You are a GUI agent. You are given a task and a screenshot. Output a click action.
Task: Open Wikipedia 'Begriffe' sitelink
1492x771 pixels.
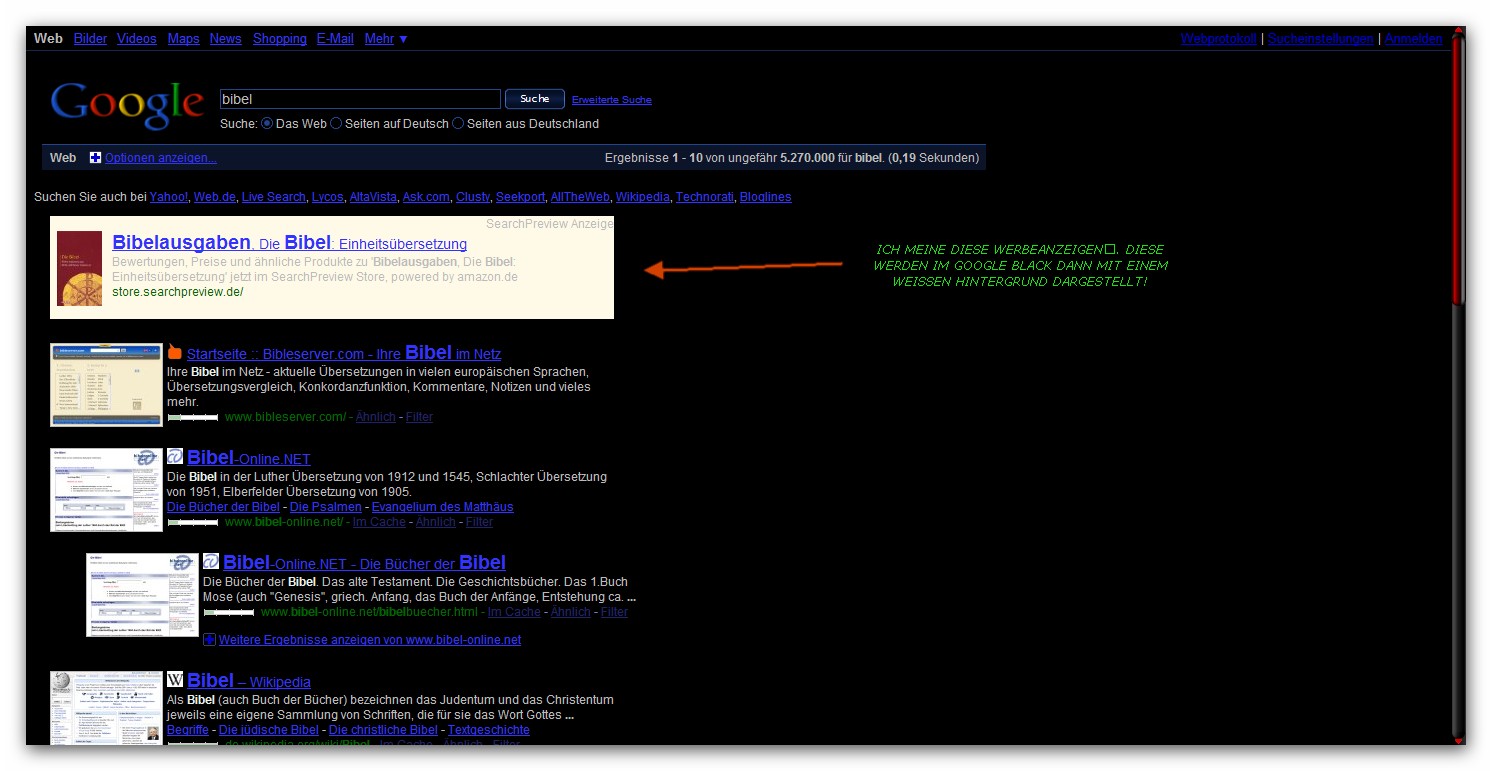pos(188,730)
